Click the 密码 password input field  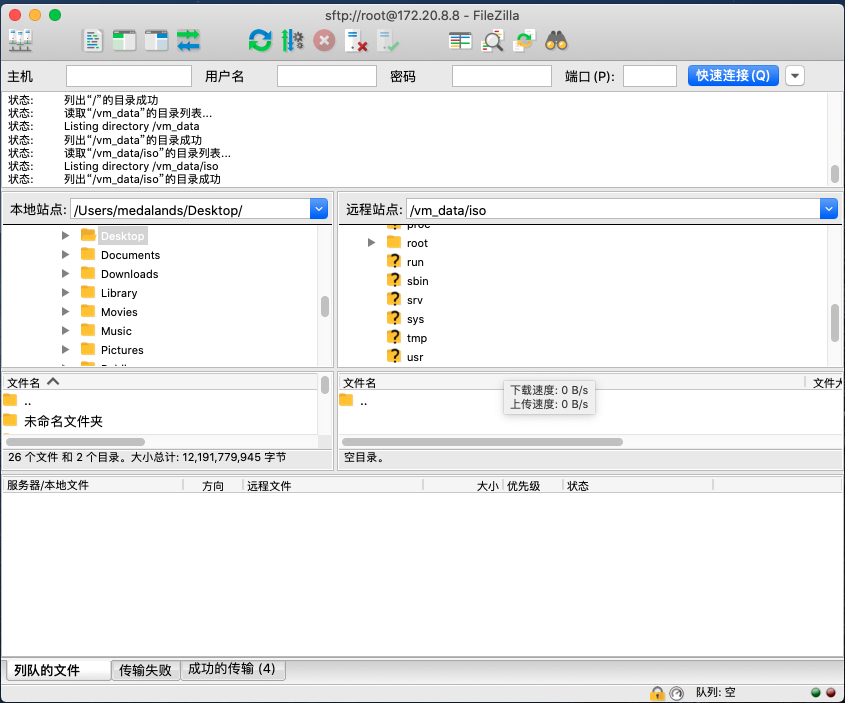[x=502, y=76]
